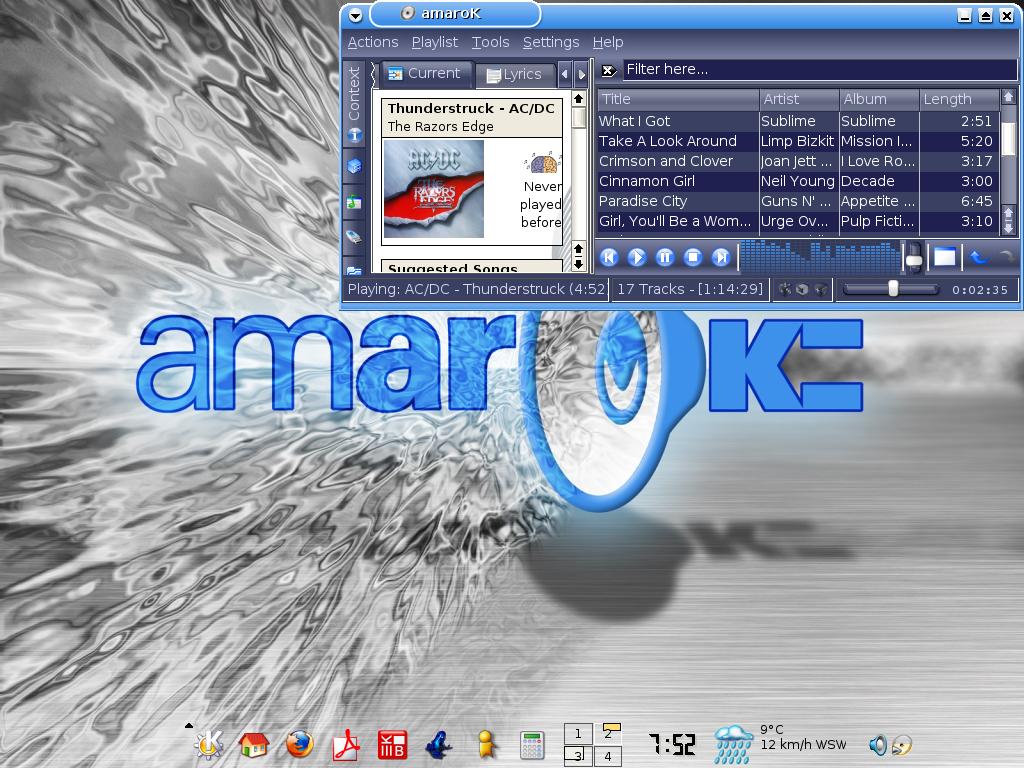1024x768 pixels.
Task: Click the show playlist window icon
Action: [x=945, y=258]
